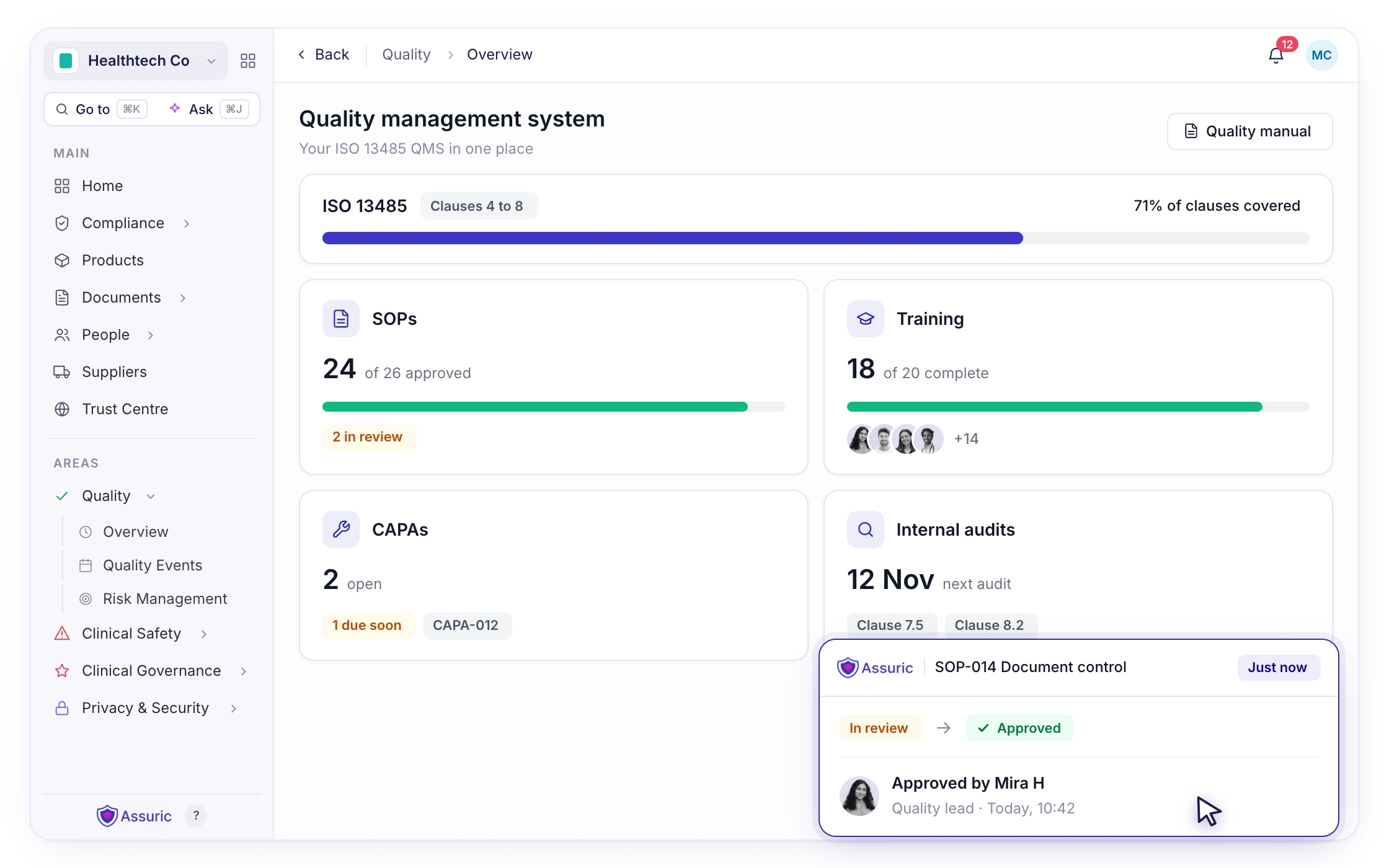Viewport: 1389px width, 868px height.
Task: Click the CAPAs wrench icon
Action: 341,529
